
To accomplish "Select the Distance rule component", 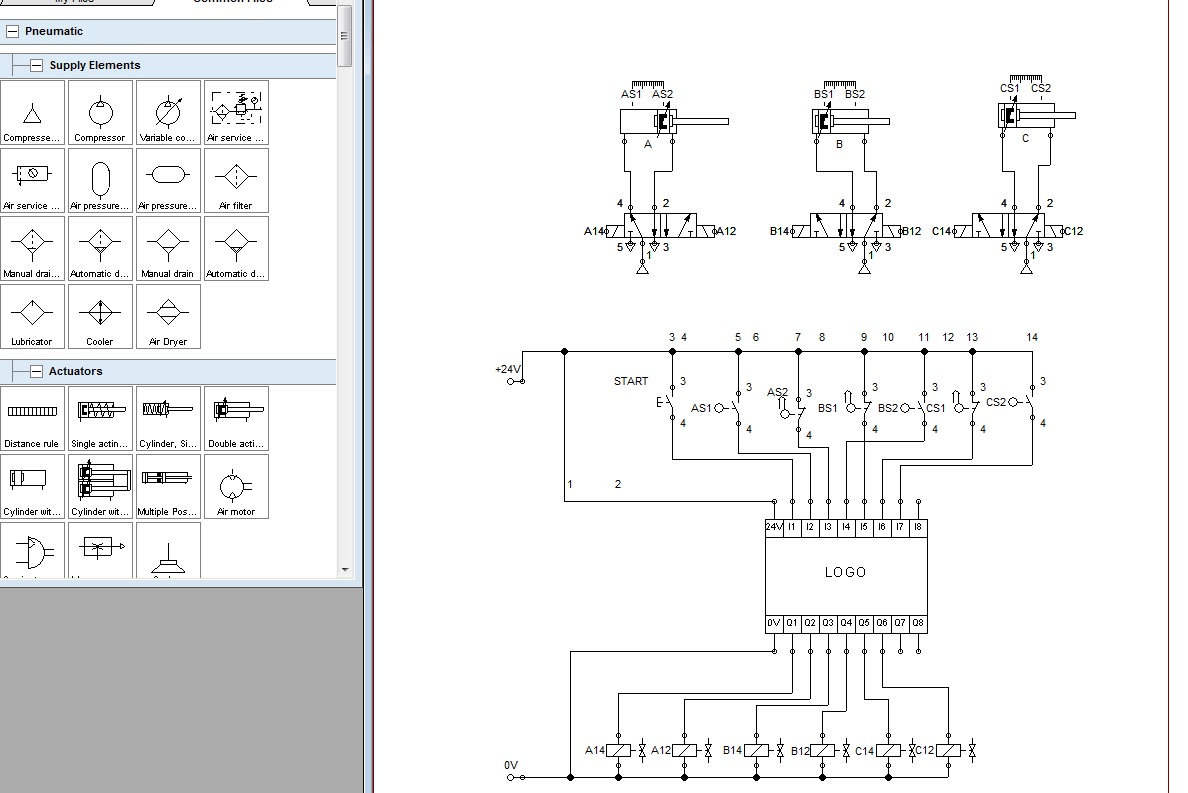I will (x=32, y=418).
